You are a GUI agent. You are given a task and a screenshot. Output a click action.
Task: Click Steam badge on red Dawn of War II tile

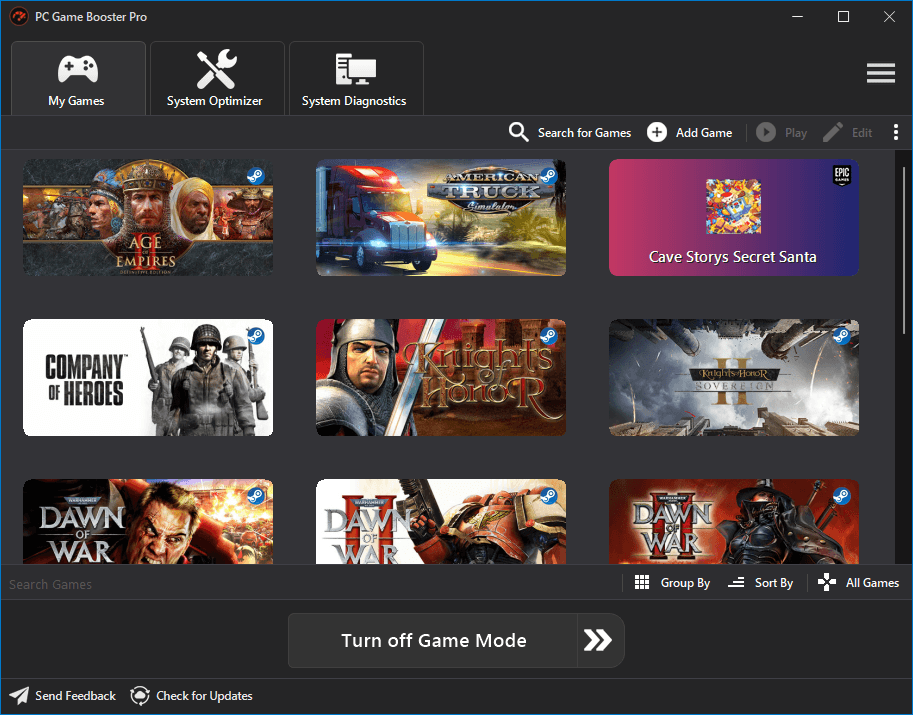tap(841, 495)
